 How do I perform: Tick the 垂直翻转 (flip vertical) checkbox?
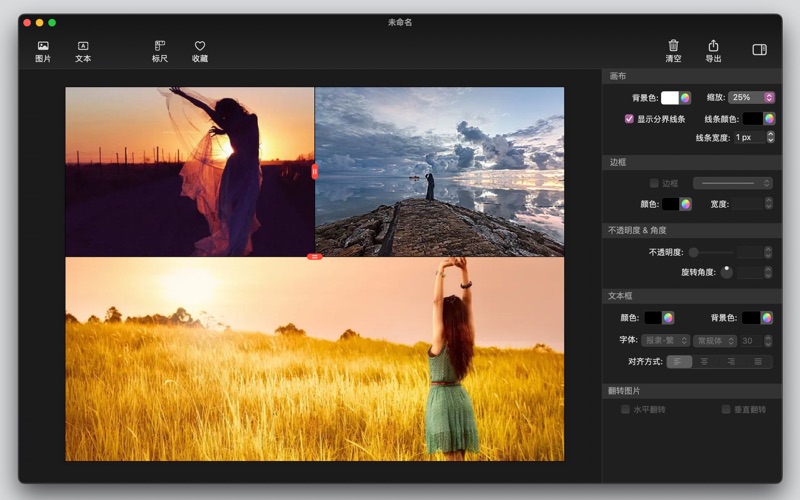click(x=726, y=409)
